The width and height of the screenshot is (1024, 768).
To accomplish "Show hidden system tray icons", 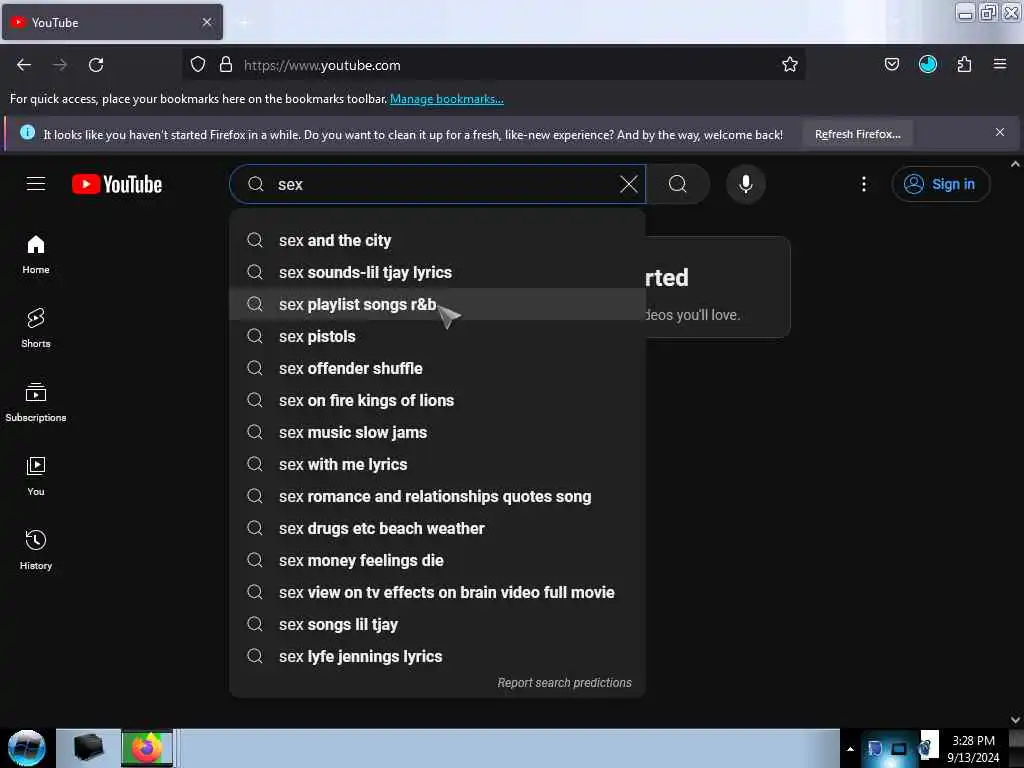I will (x=850, y=749).
